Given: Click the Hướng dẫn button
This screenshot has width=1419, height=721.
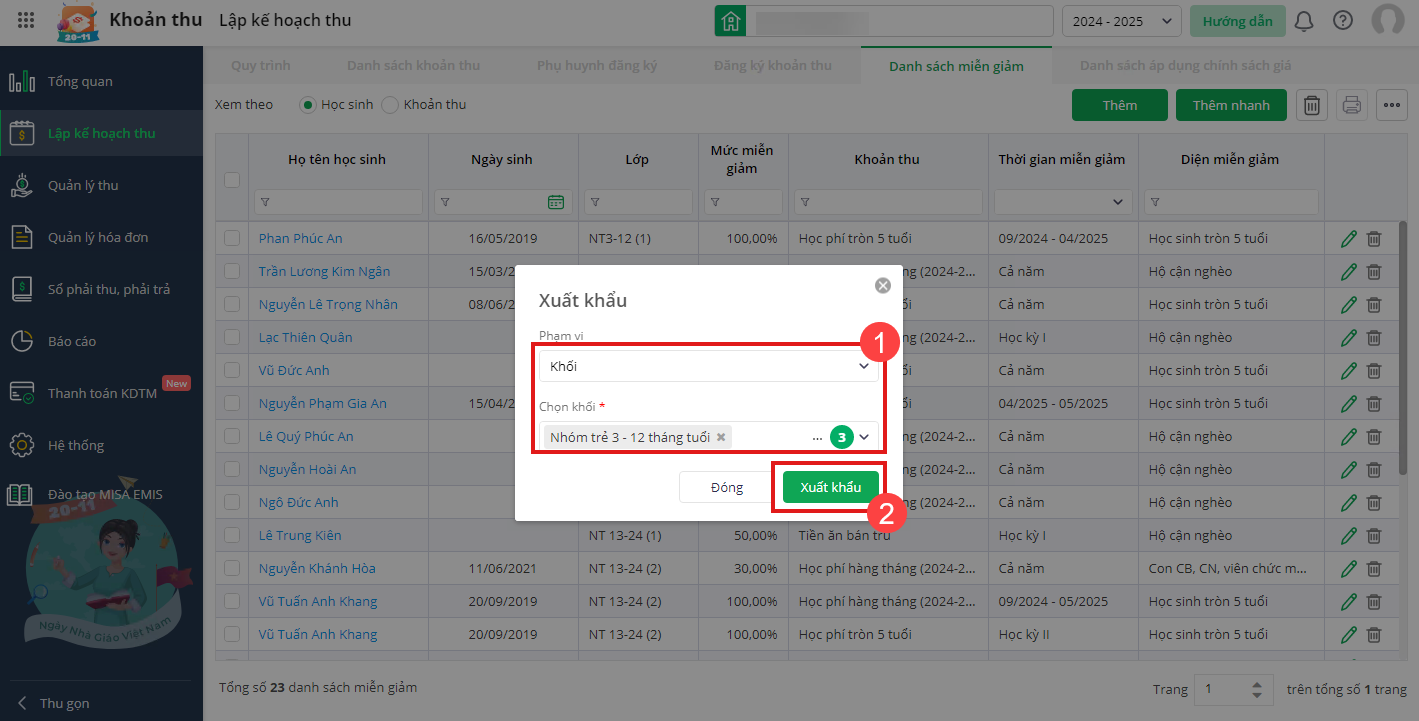Looking at the screenshot, I should click(x=1238, y=21).
